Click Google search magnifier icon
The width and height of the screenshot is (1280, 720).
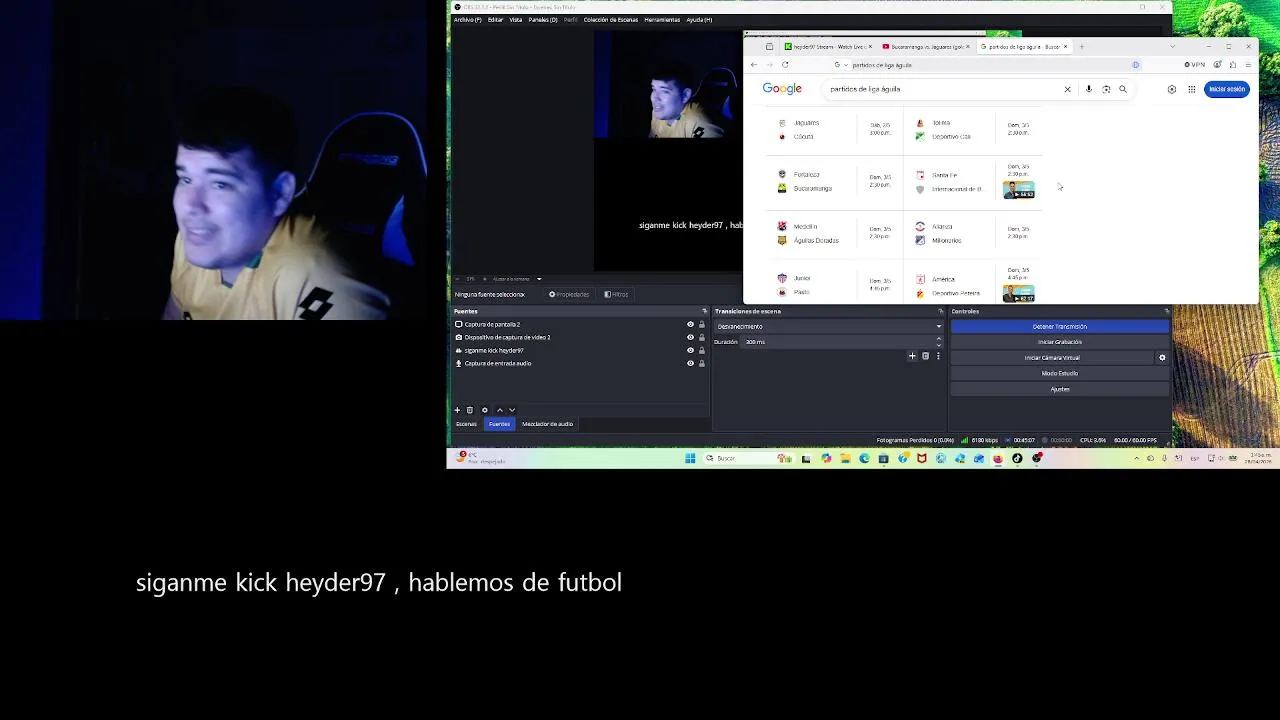(x=1123, y=89)
